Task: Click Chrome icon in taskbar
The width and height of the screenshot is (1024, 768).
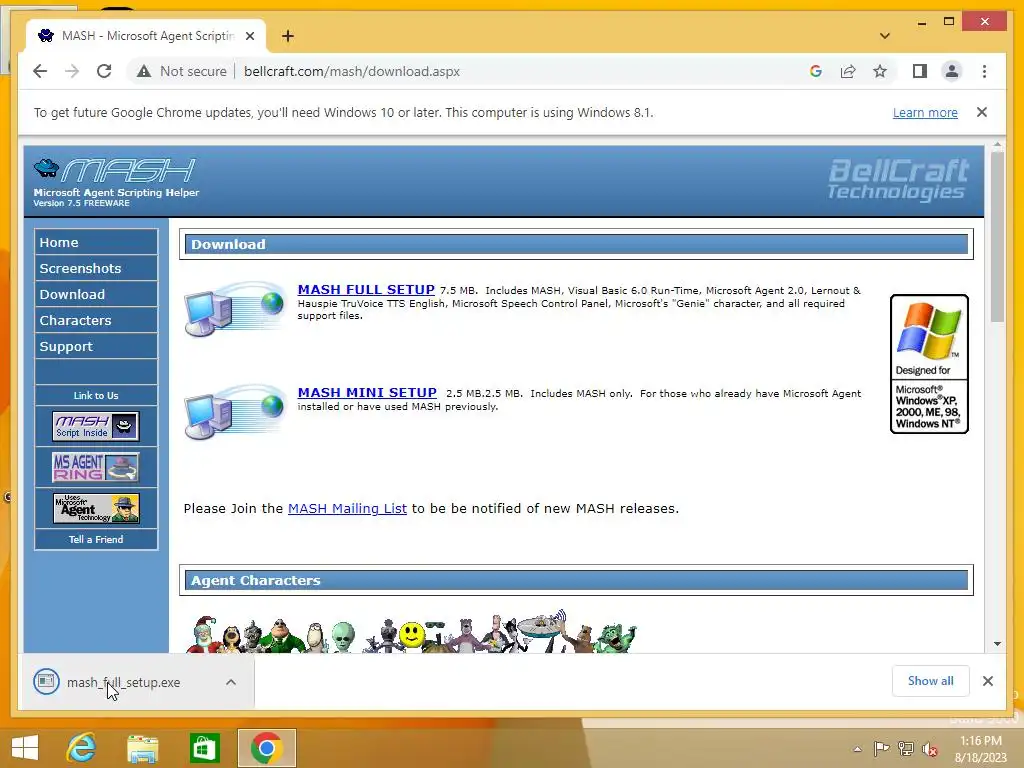Action: tap(266, 748)
